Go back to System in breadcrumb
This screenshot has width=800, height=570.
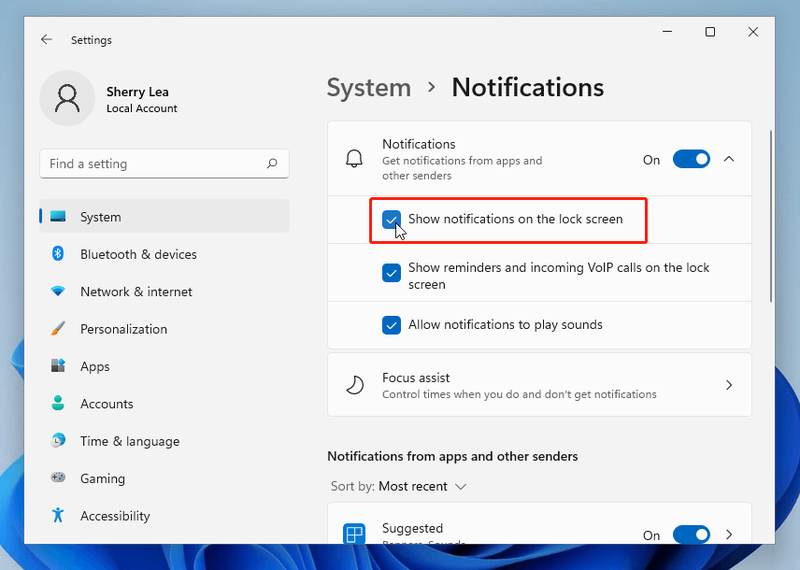coord(369,88)
